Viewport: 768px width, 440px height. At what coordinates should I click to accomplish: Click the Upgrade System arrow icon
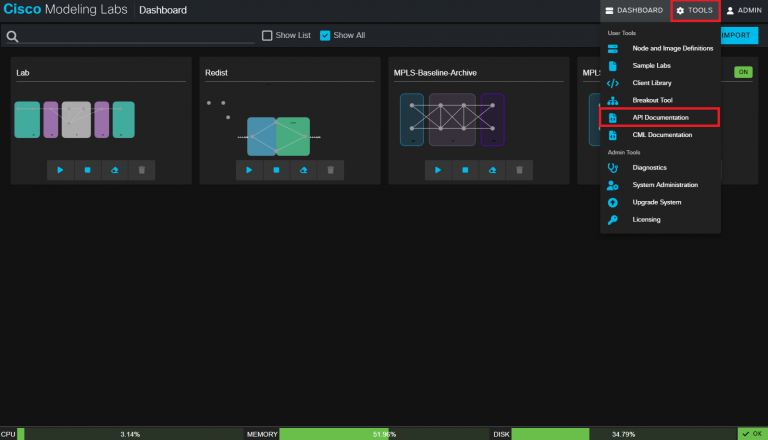tap(612, 202)
